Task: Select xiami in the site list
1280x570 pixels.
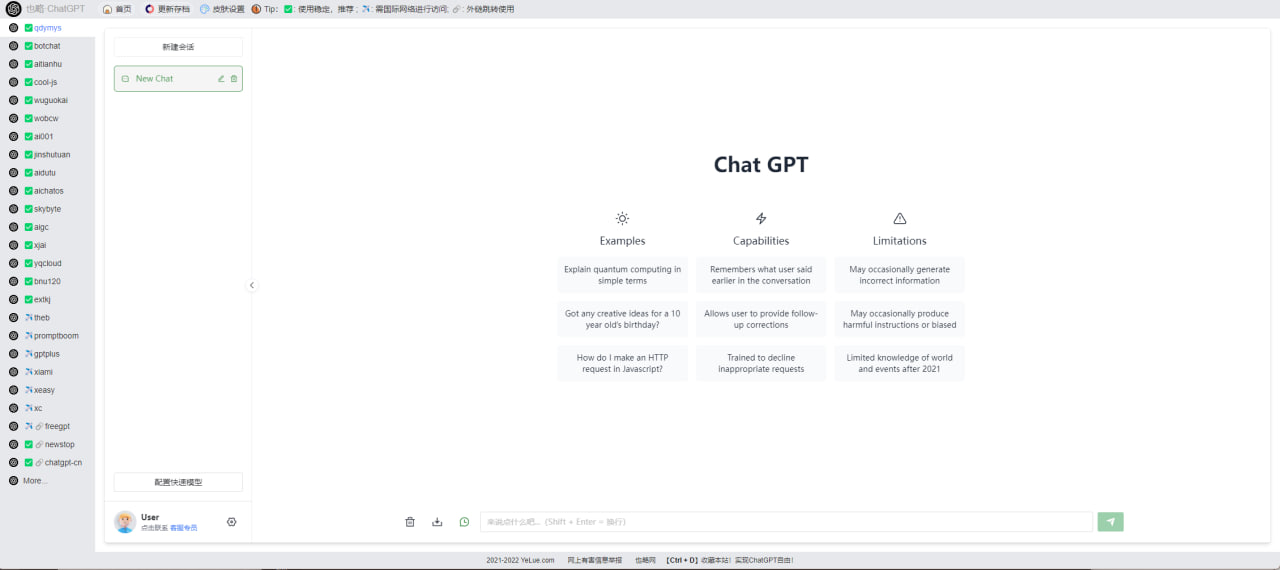Action: click(x=47, y=372)
